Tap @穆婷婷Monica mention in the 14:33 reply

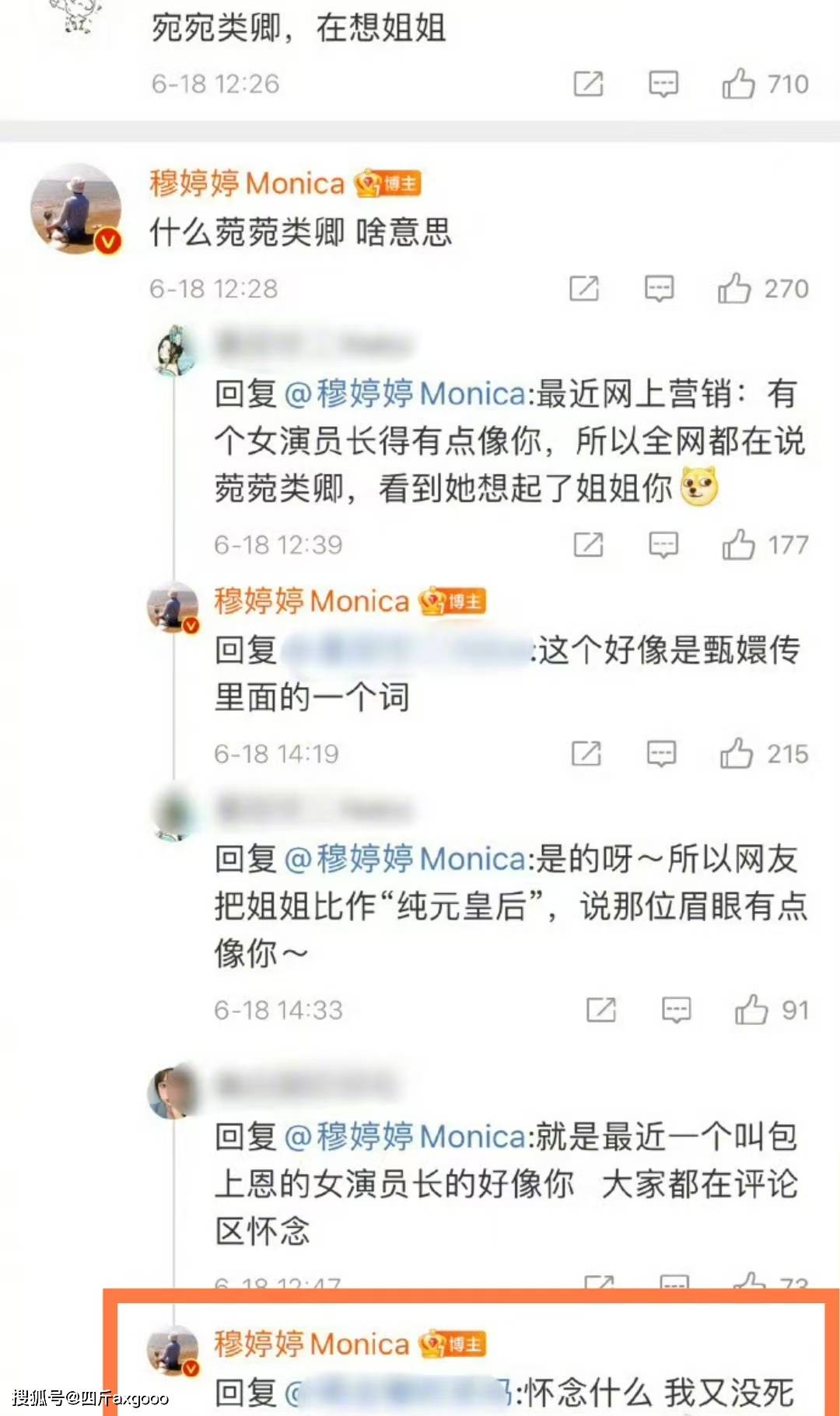405,859
